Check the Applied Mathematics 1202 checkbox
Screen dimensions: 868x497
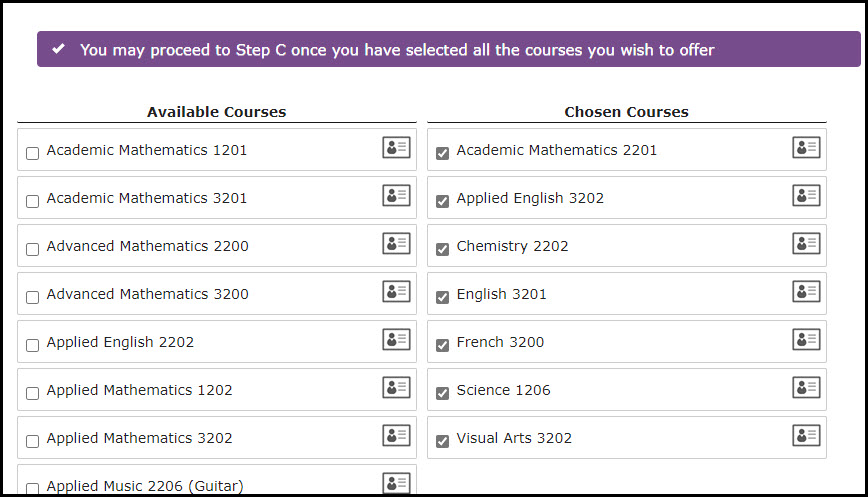point(33,393)
